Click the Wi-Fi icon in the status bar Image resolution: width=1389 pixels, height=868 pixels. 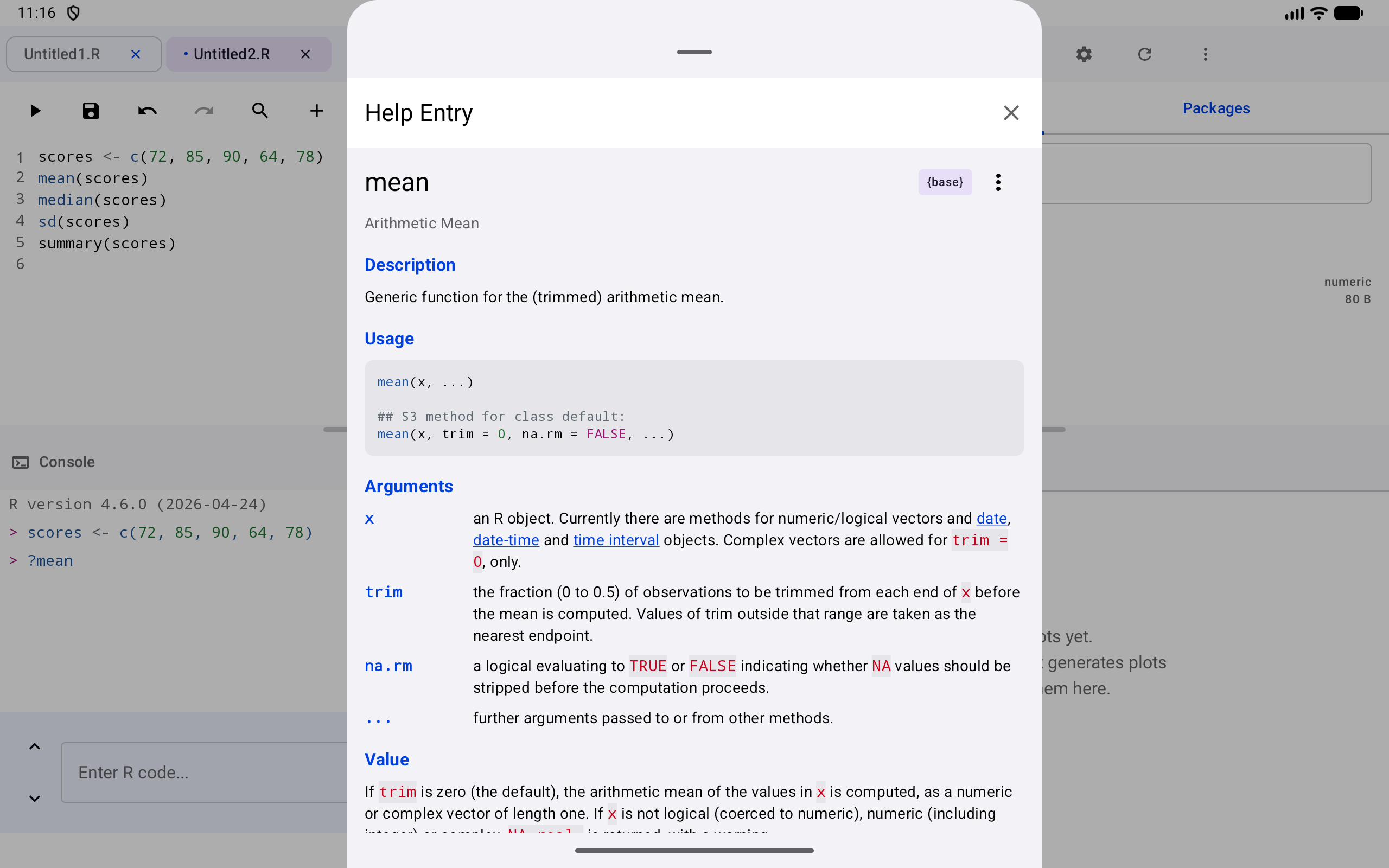click(1319, 12)
